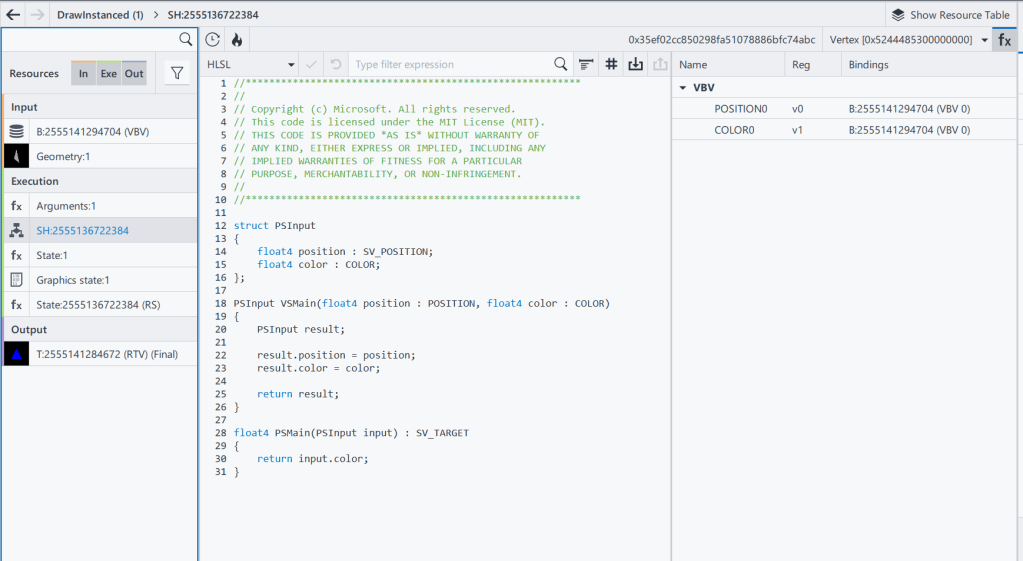Click the search magnifier in the filter expression box
Image resolution: width=1023 pixels, height=561 pixels.
(x=561, y=64)
